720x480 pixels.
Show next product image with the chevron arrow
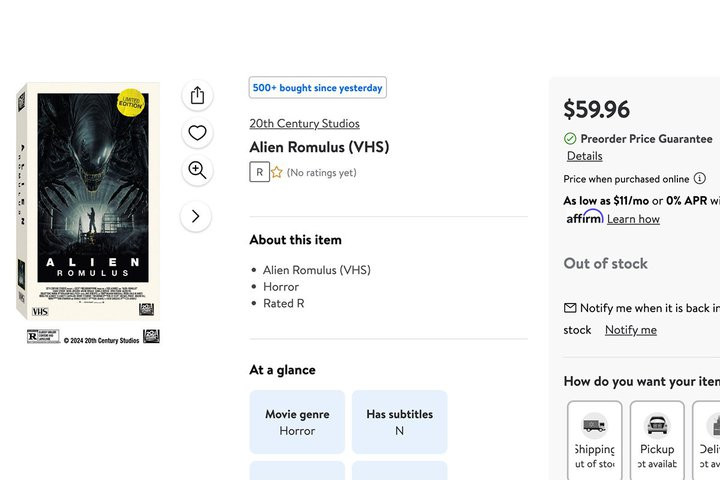point(196,216)
